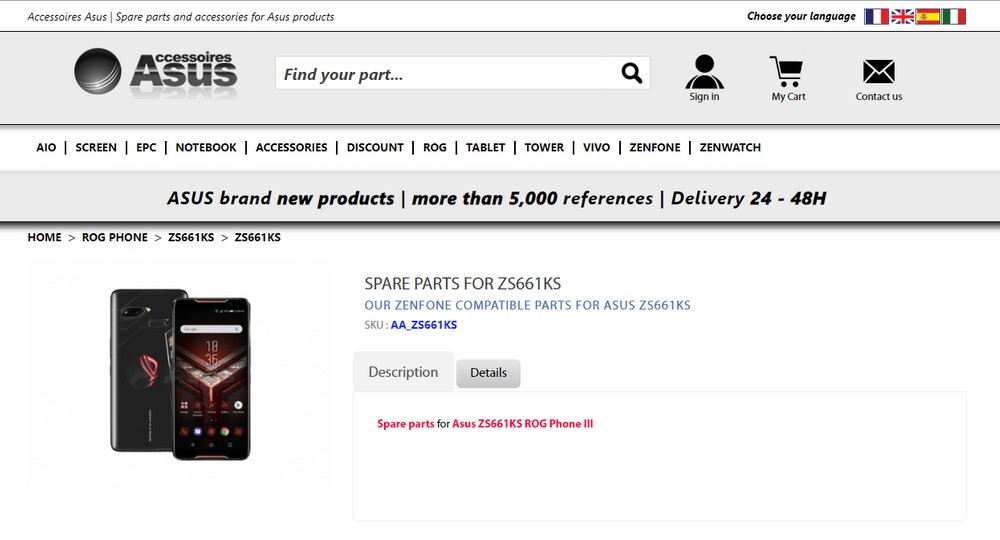This screenshot has height=540, width=1000.
Task: Open the ZENWATCH menu category
Action: pos(730,147)
